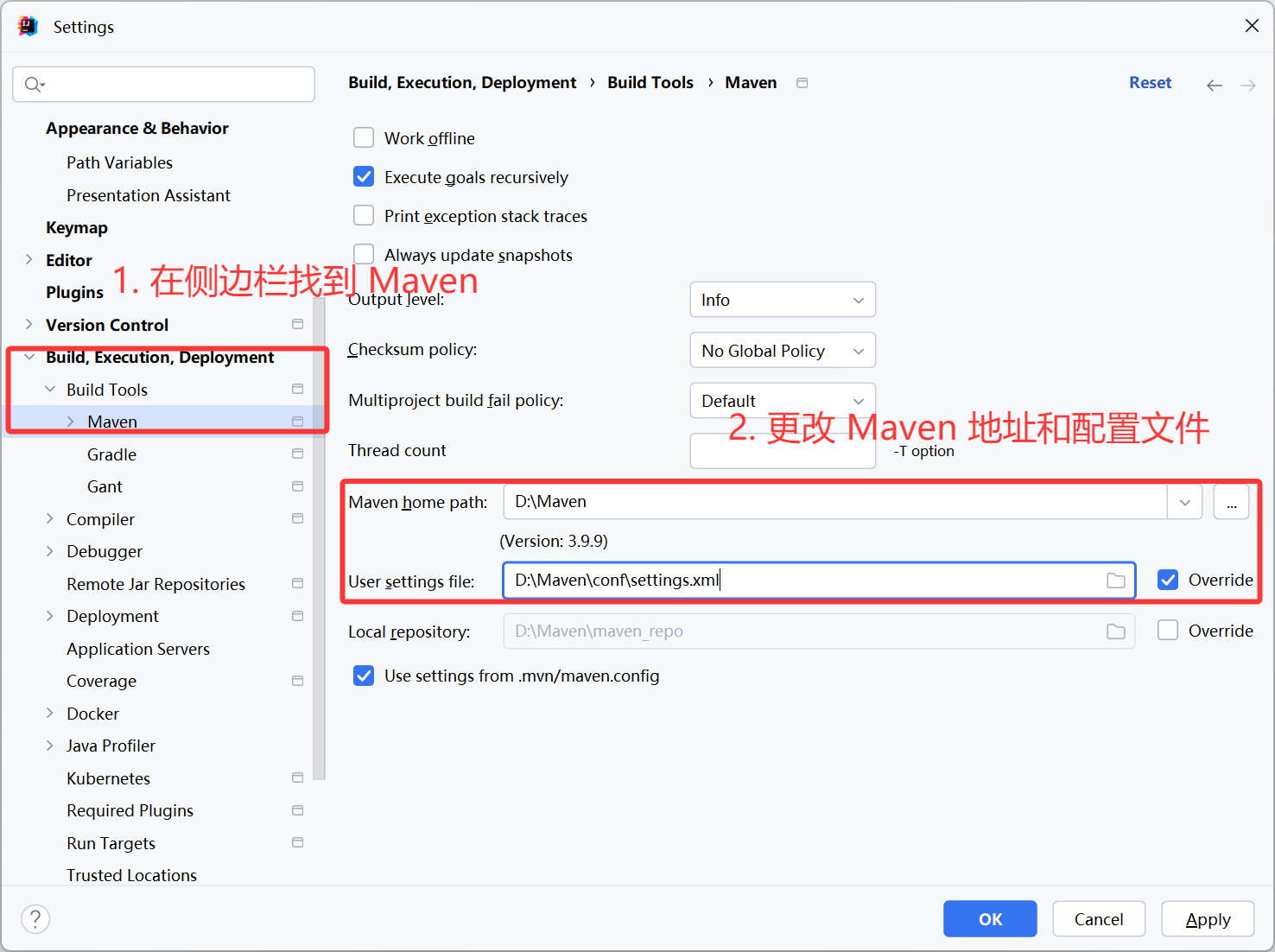
Task: Expand the Editor tree node
Action: (29, 259)
